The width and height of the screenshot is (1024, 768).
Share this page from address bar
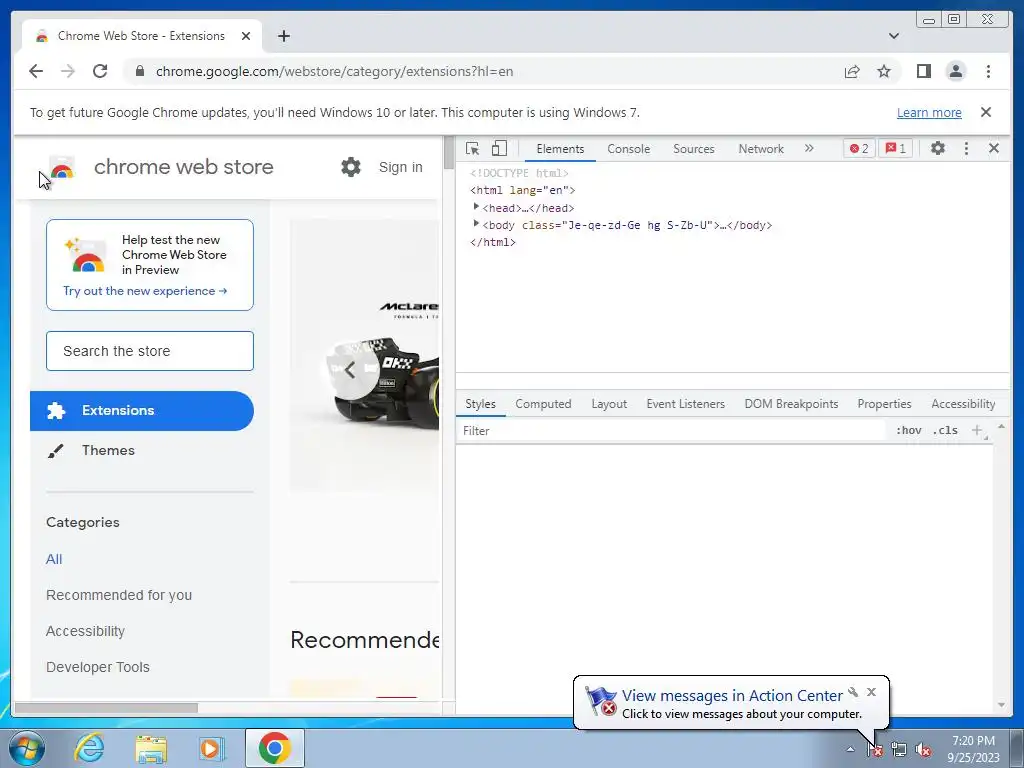pos(852,71)
